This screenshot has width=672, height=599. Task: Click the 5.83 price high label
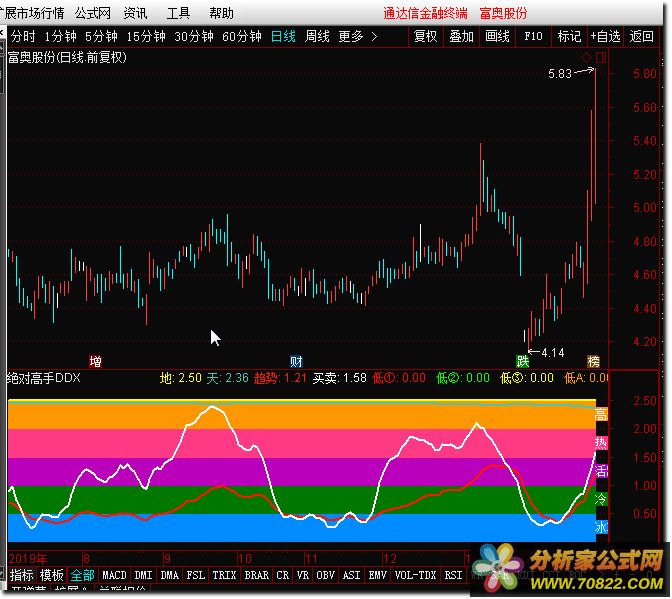[560, 73]
